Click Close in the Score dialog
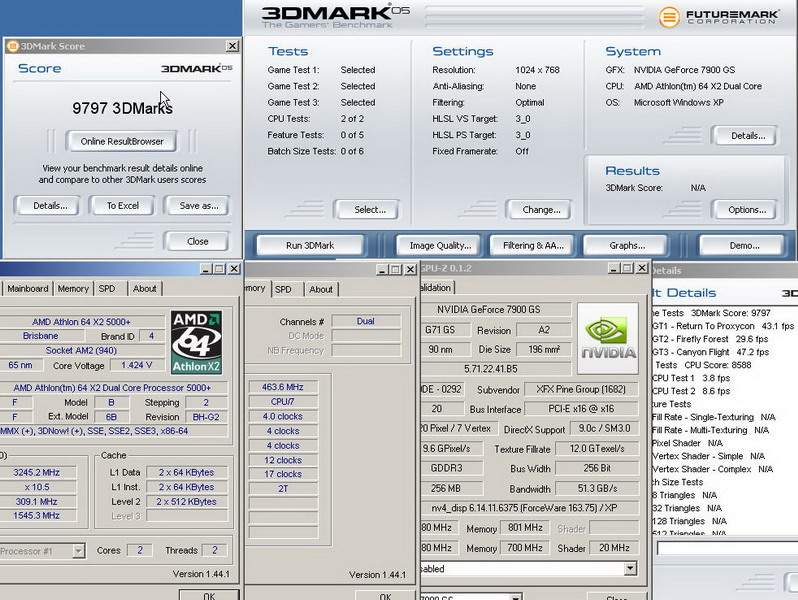Screen dimensions: 798x600 tap(197, 241)
